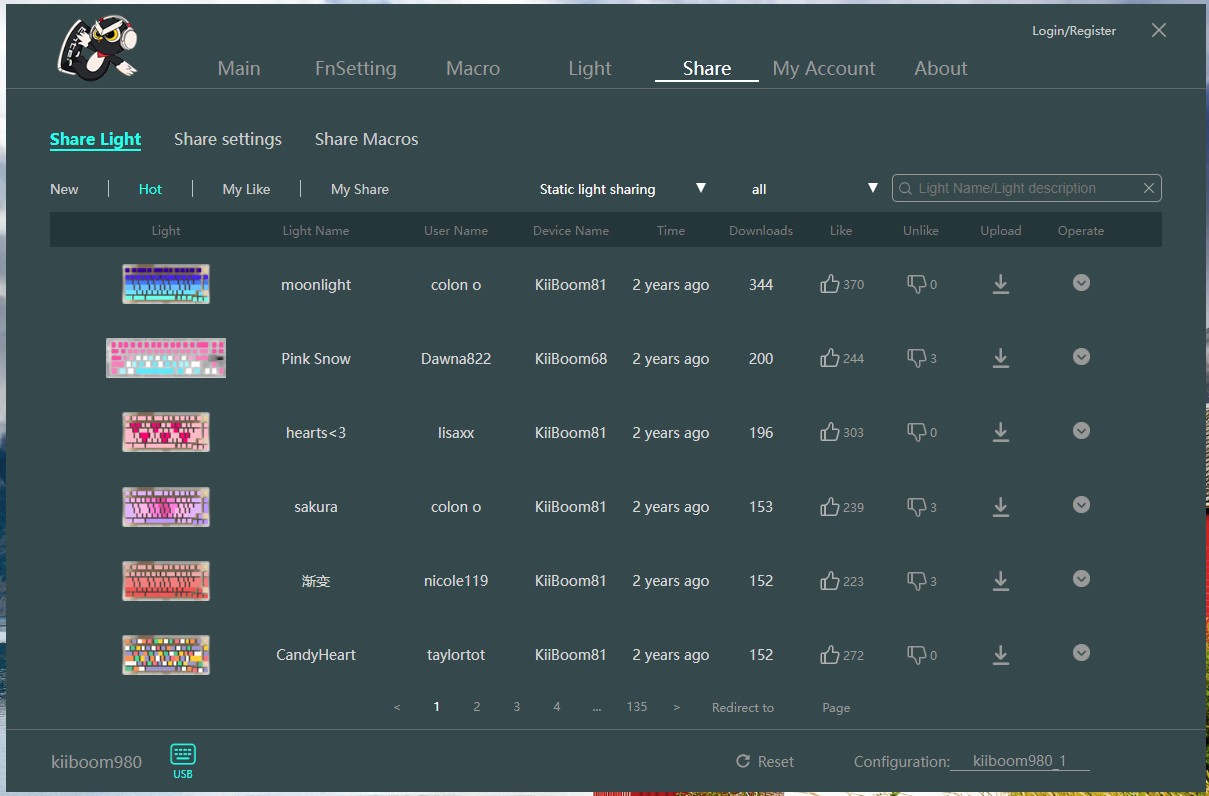Viewport: 1209px width, 796px height.
Task: Click the Reset refresh icon
Action: (743, 761)
